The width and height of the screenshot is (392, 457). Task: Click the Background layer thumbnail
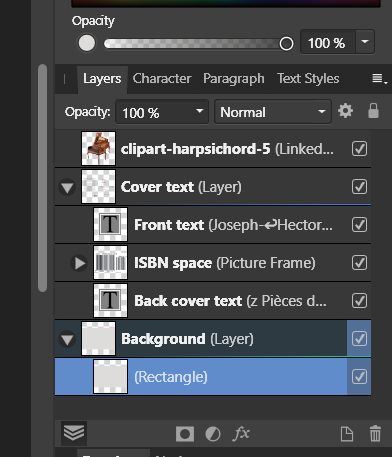click(x=99, y=339)
